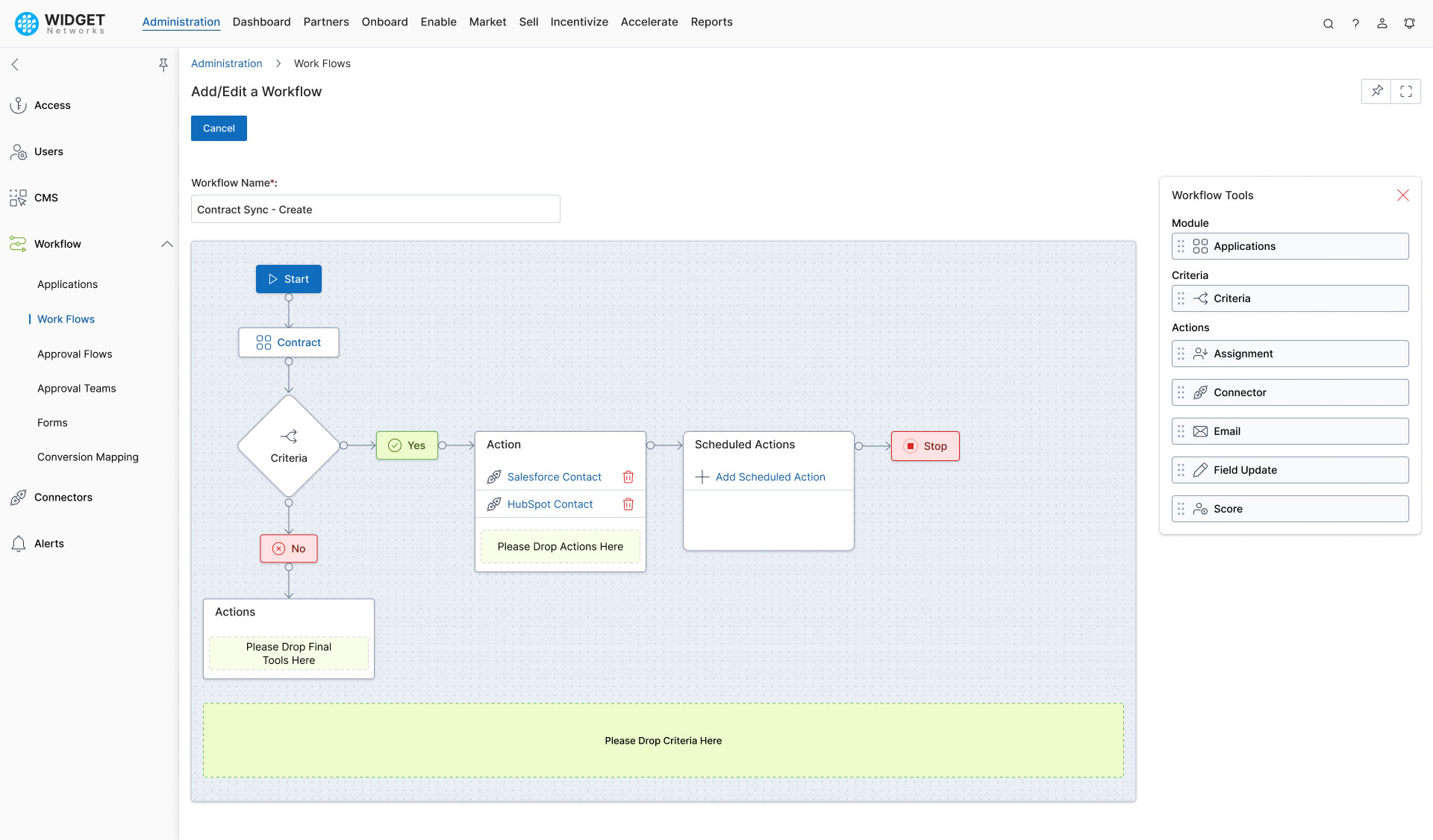Select the Stop node
The image size is (1433, 840).
(925, 446)
